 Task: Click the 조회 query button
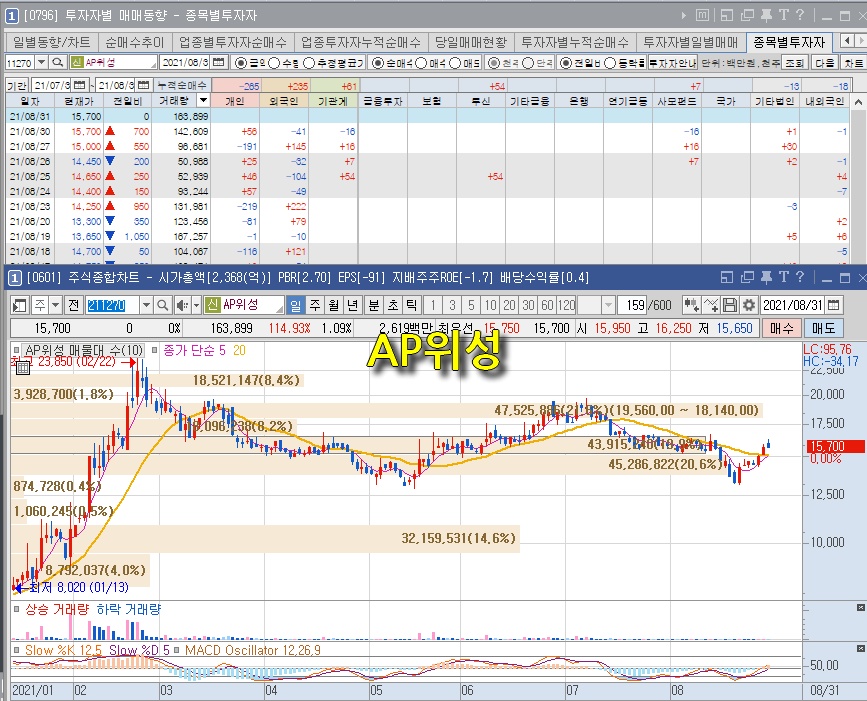click(795, 62)
